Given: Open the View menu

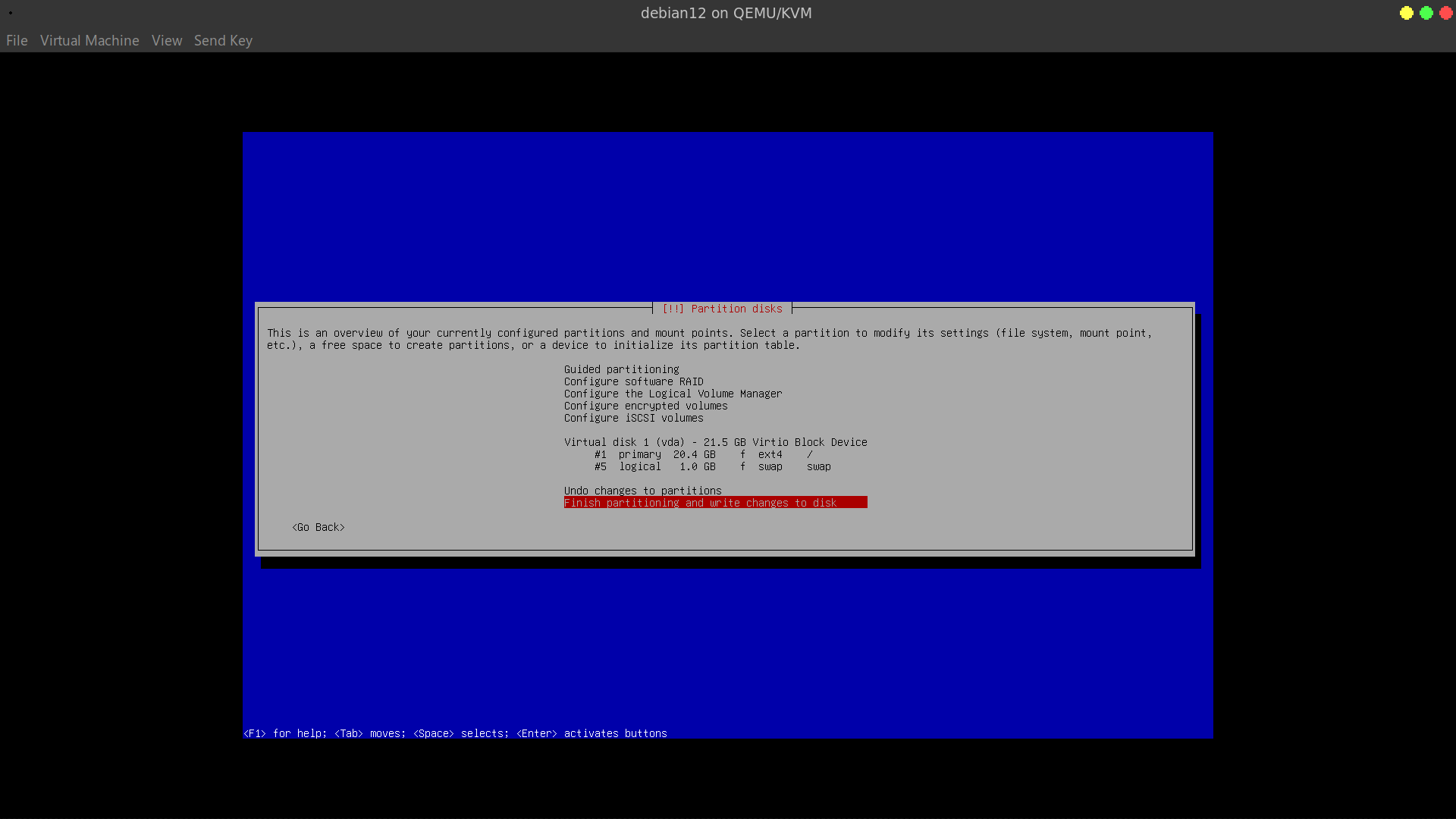Looking at the screenshot, I should pos(167,41).
